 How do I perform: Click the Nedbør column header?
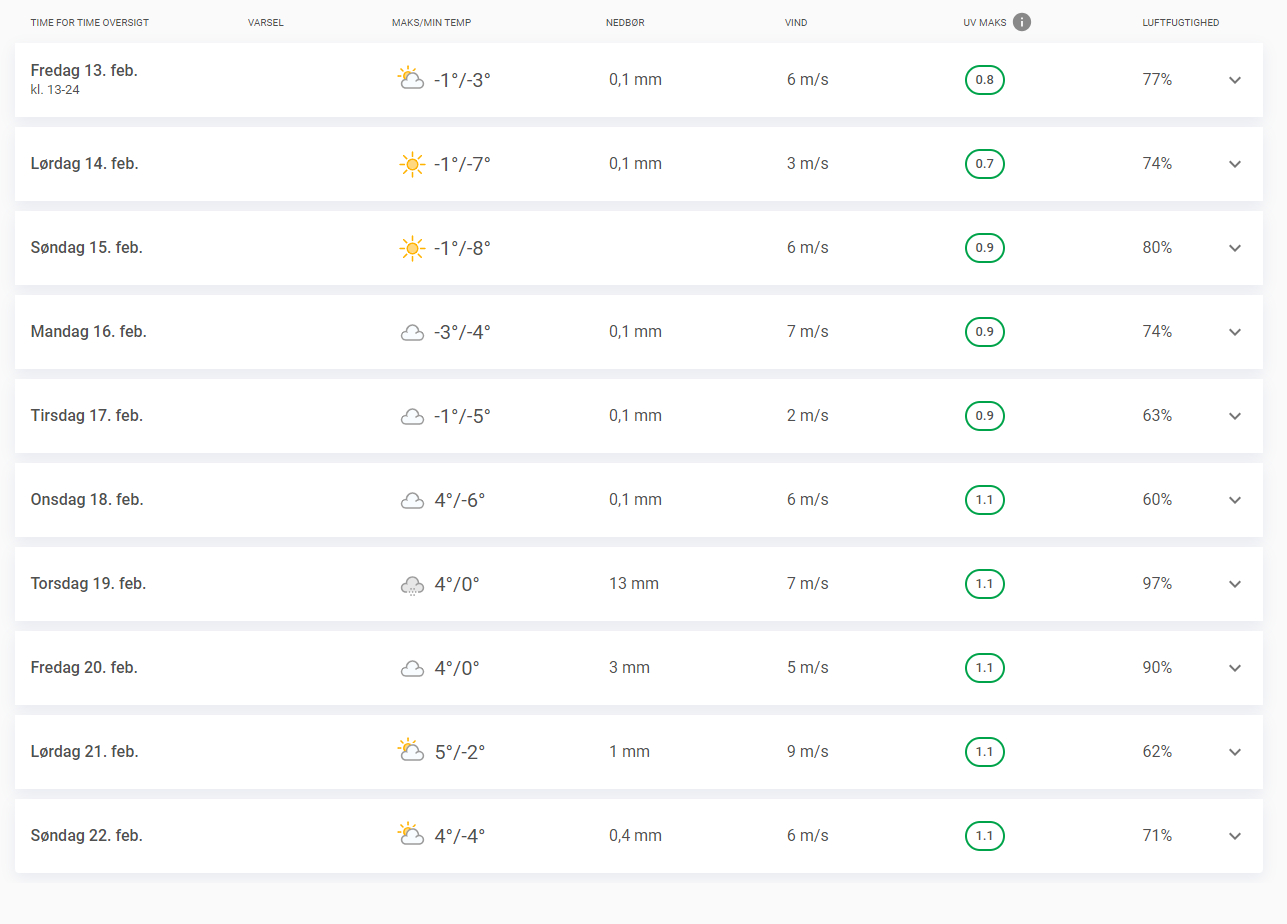pos(624,23)
